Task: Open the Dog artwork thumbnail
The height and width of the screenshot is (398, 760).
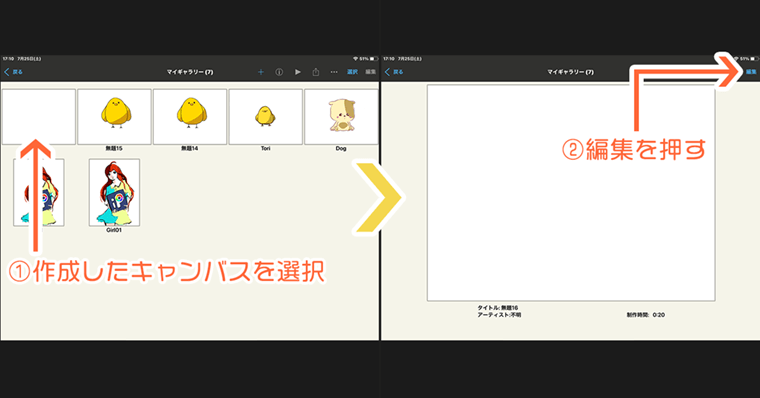Action: 341,116
